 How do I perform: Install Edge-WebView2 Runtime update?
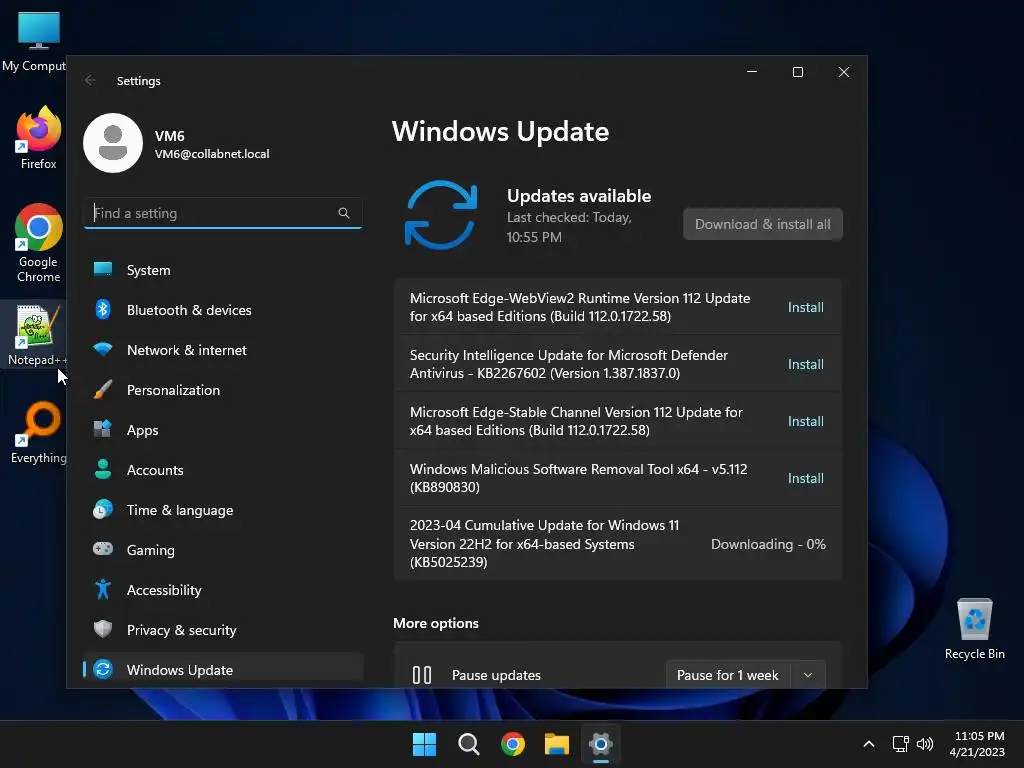[x=805, y=307]
